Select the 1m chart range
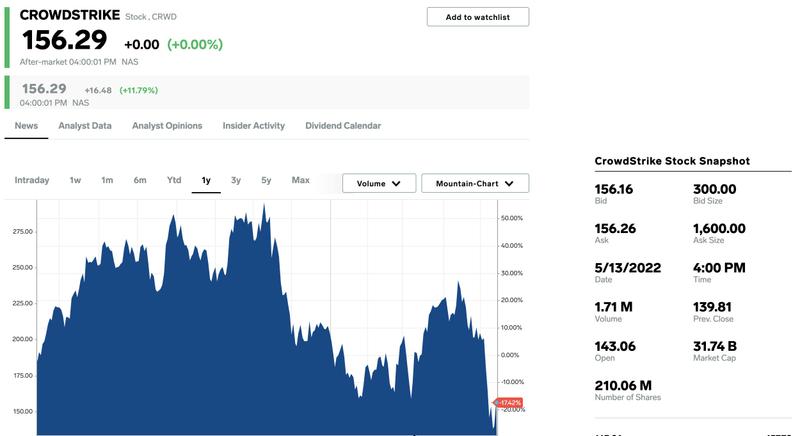Image resolution: width=800 pixels, height=436 pixels. point(107,180)
